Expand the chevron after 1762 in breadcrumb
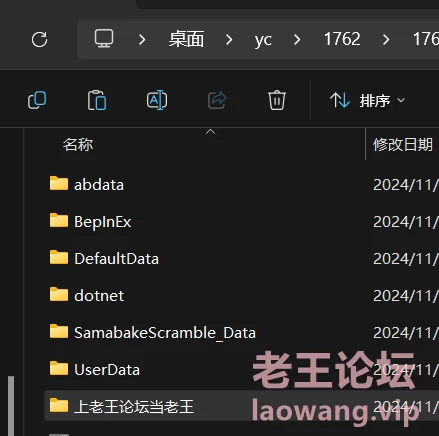Screen dimensions: 439x436 coord(386,40)
